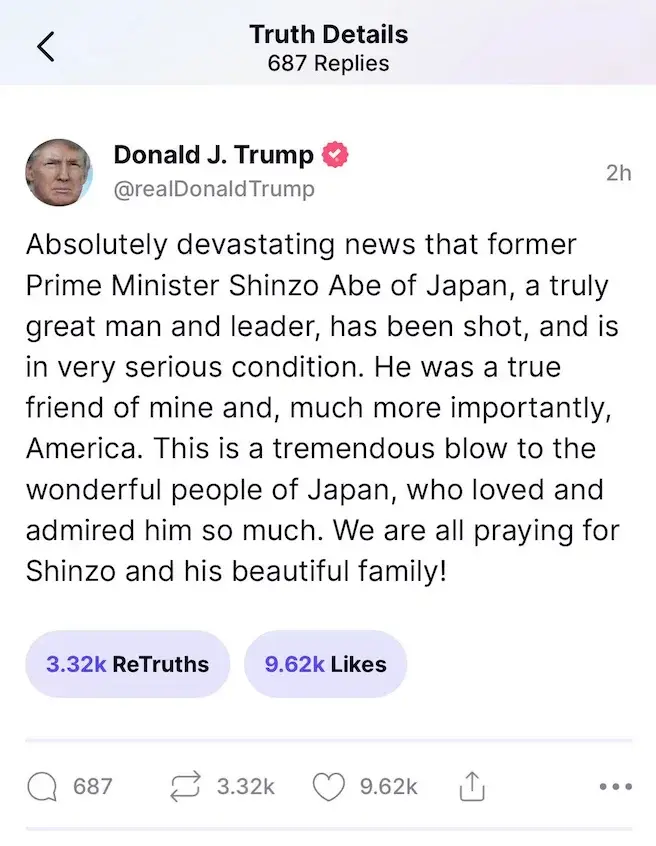Tap the reply speech bubble icon

(x=42, y=787)
